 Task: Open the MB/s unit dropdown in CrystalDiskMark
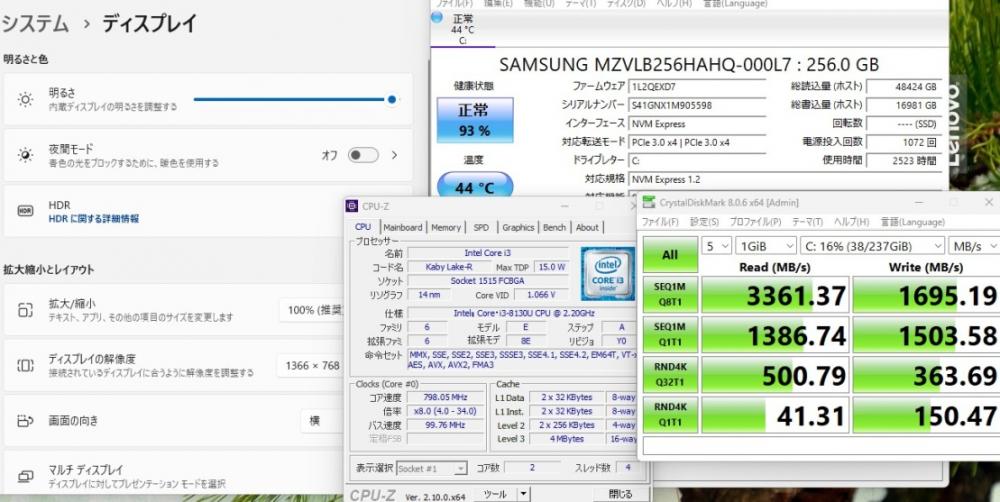pos(974,246)
